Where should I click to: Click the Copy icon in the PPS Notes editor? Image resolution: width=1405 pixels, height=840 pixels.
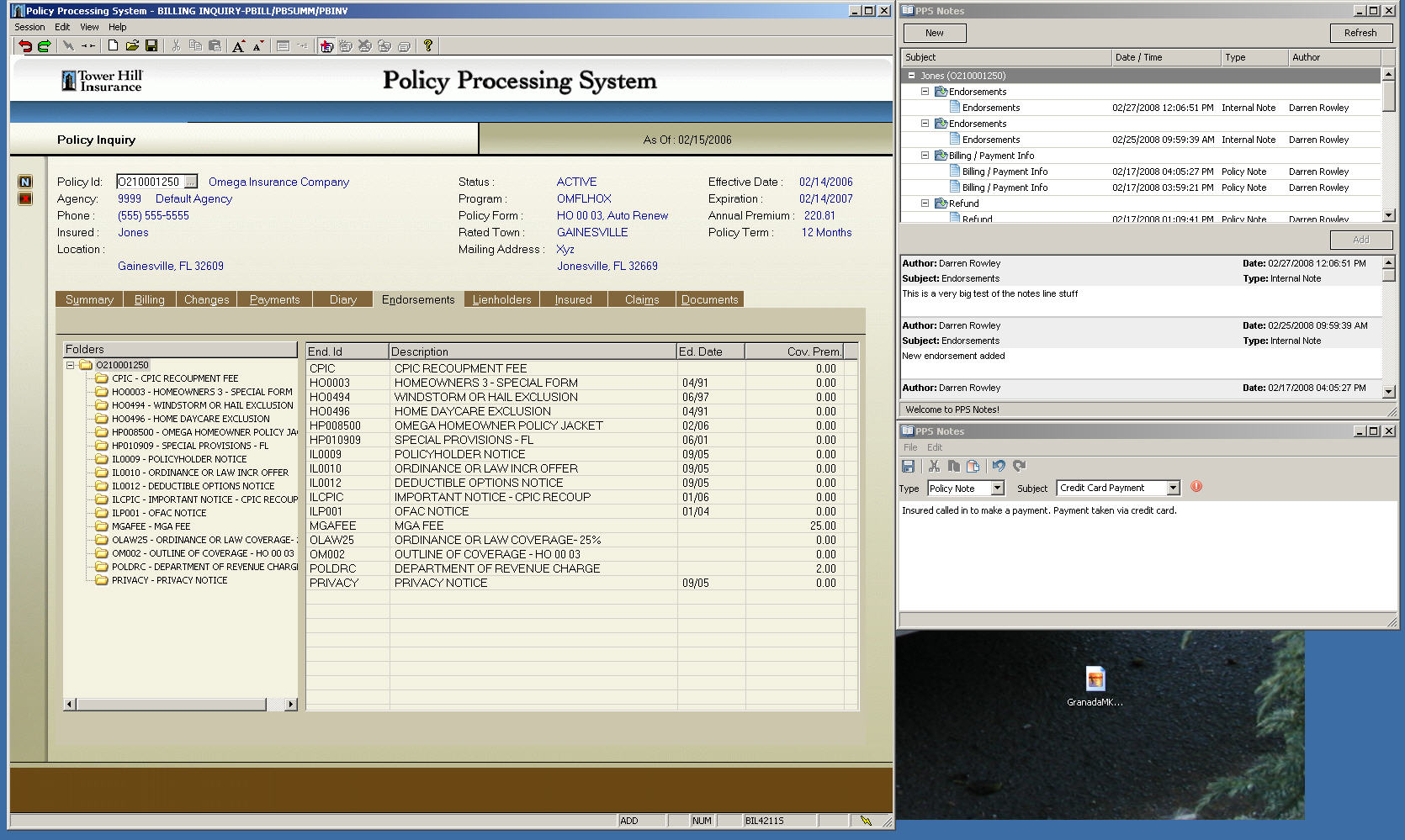tap(953, 466)
